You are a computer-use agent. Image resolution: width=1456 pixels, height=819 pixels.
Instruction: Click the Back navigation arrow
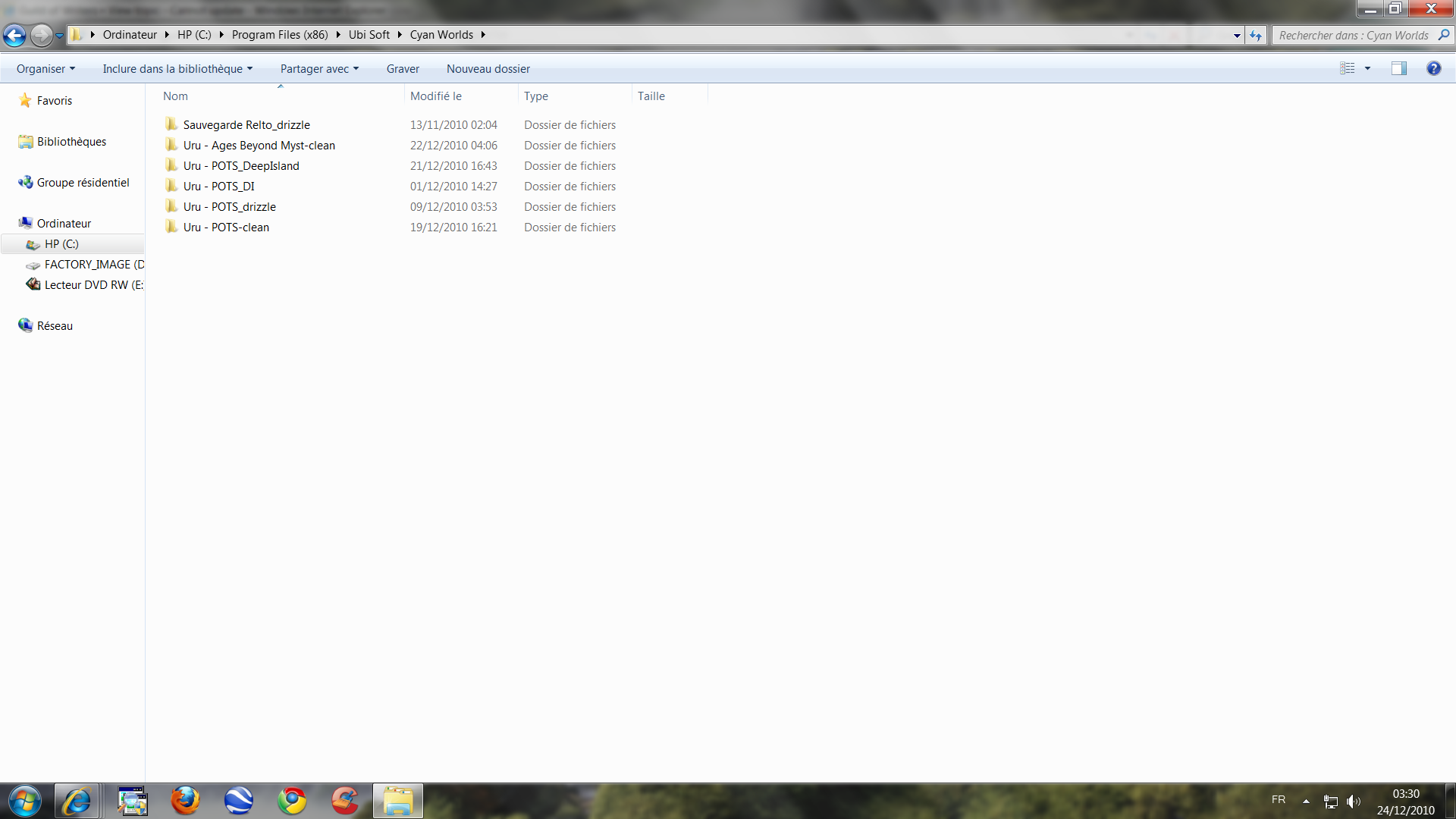pyautogui.click(x=14, y=35)
